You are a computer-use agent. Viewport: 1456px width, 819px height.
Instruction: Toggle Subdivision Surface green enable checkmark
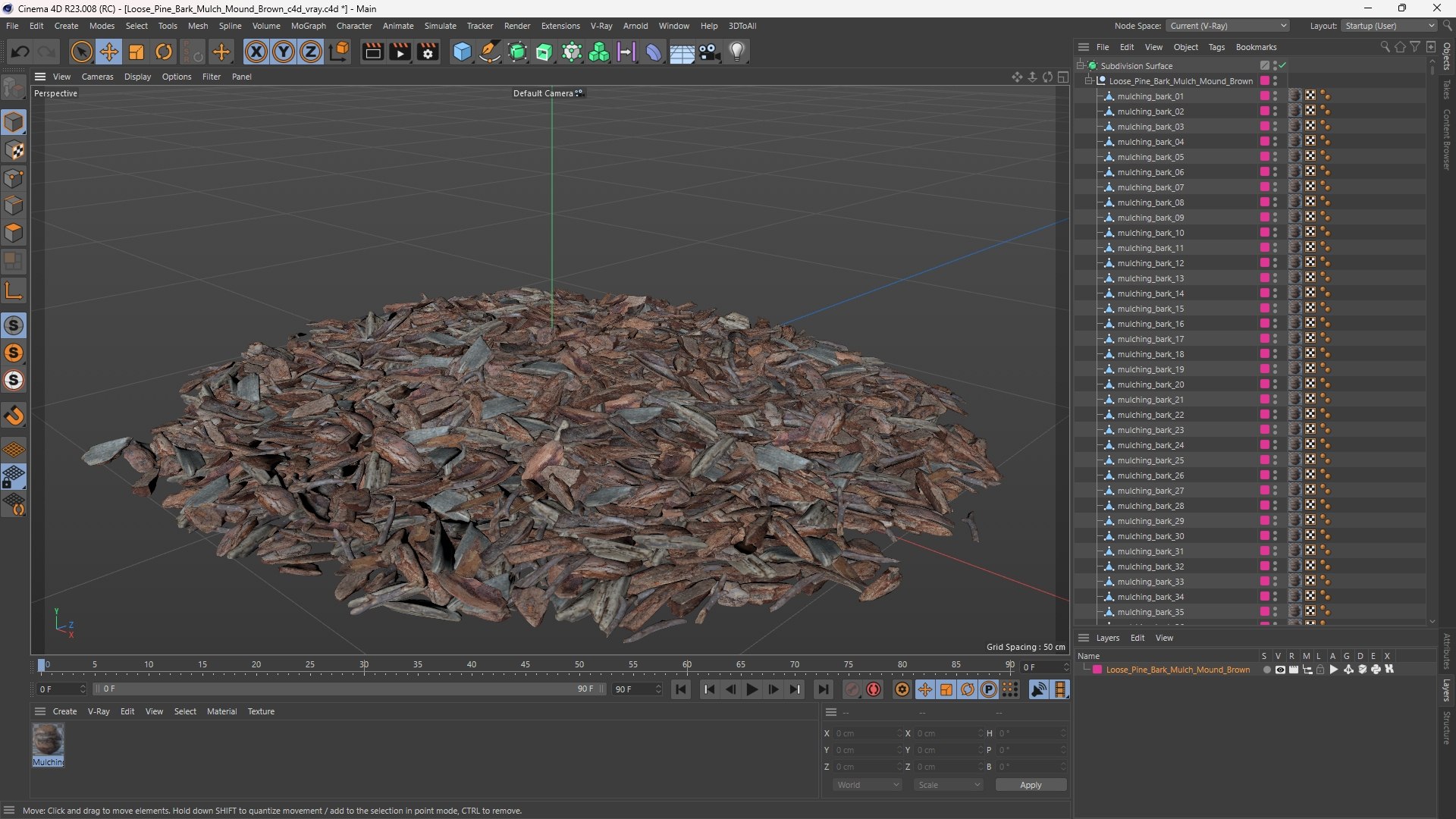click(x=1282, y=66)
